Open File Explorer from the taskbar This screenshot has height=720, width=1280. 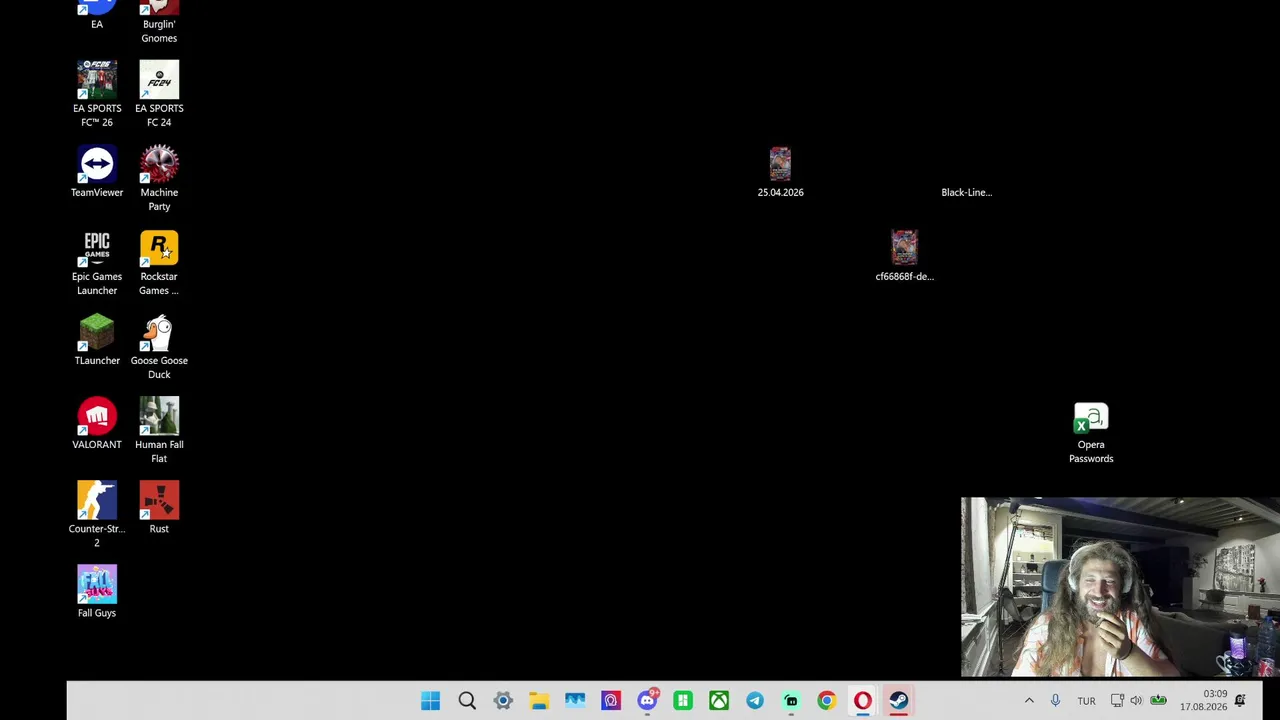point(539,701)
